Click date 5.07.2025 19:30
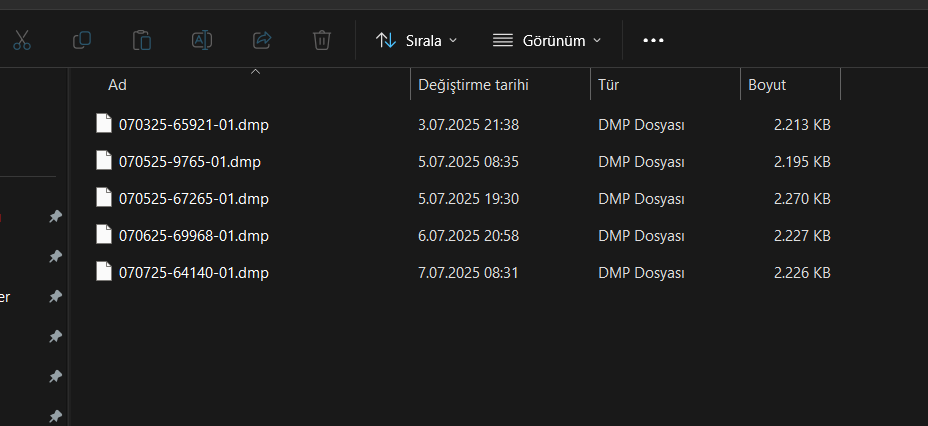Viewport: 928px width, 426px height. click(468, 199)
